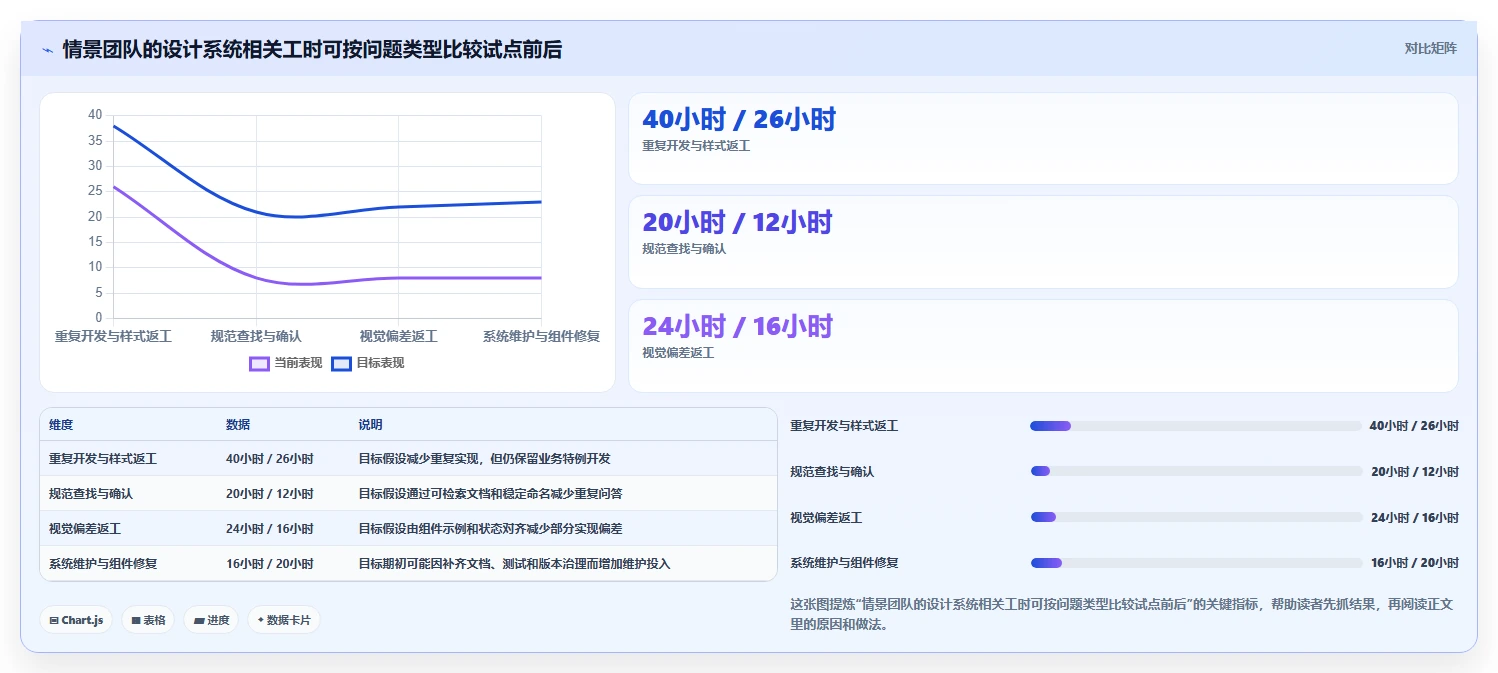Viewport: 1498px width, 673px height.
Task: Click description 目标假设由组件示例和状态对齐减少部分实现偏差
Action: (490, 529)
